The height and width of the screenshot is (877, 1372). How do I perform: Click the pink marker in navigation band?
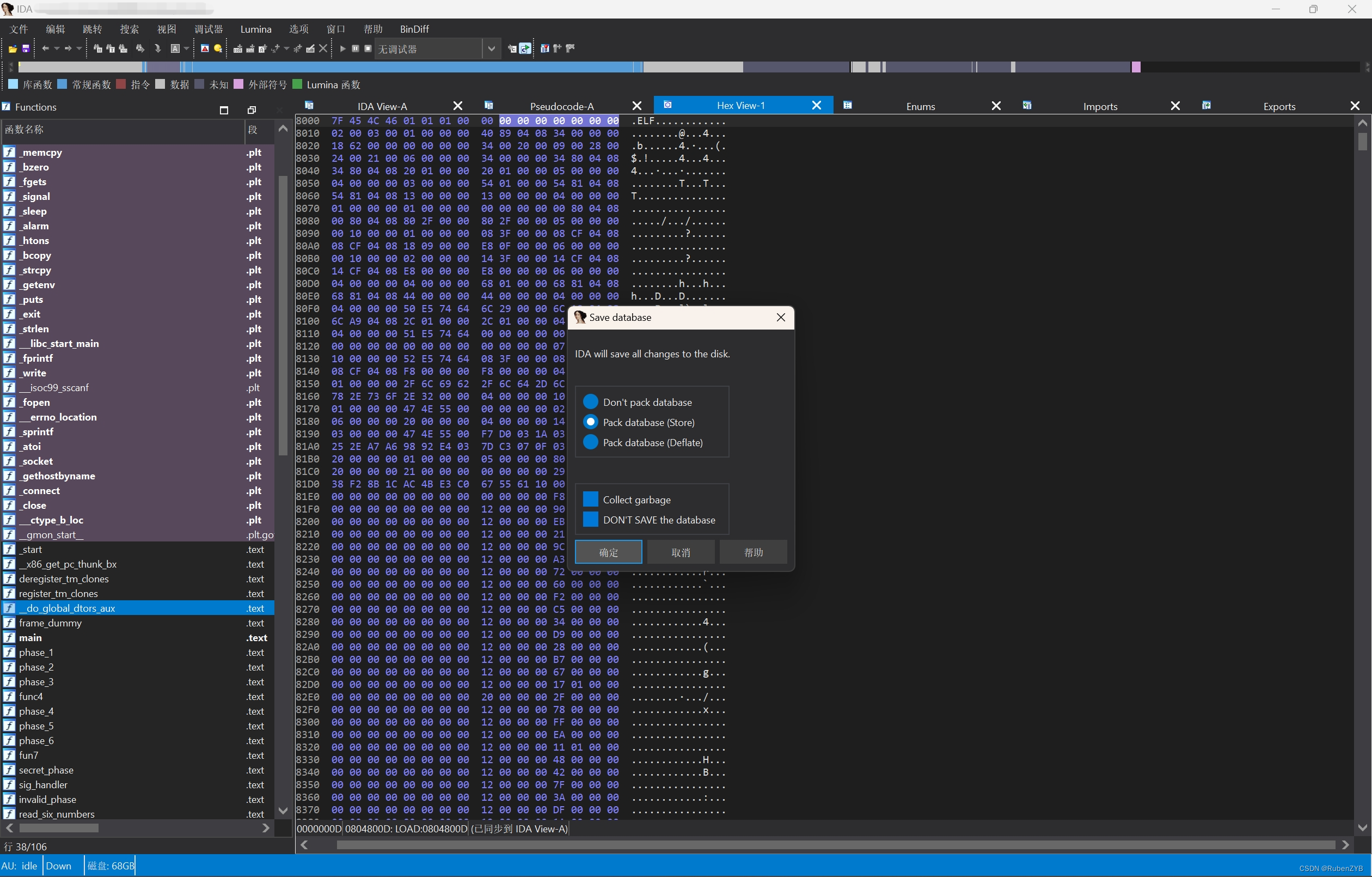coord(1136,68)
